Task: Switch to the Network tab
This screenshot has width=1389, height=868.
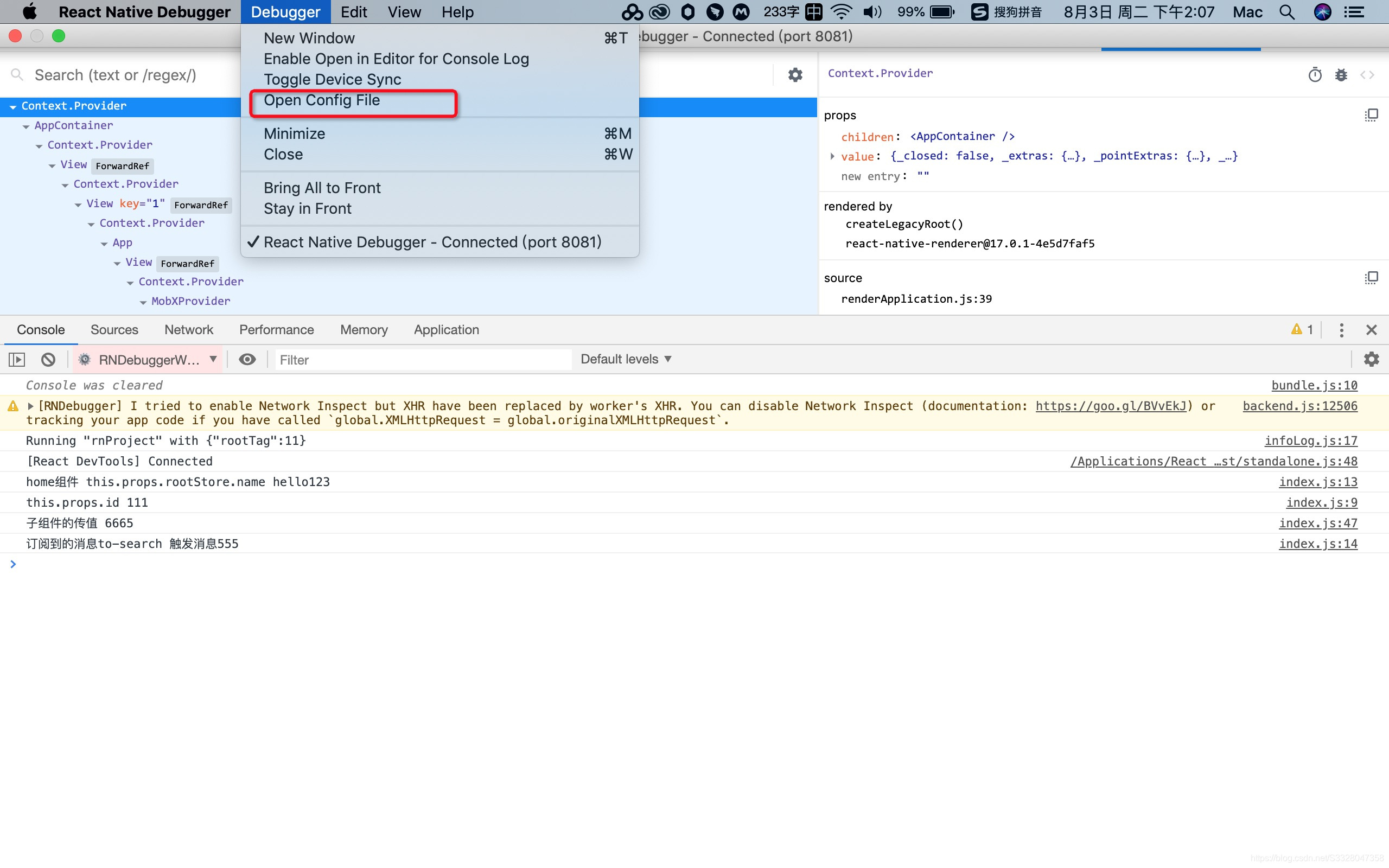Action: (188, 329)
